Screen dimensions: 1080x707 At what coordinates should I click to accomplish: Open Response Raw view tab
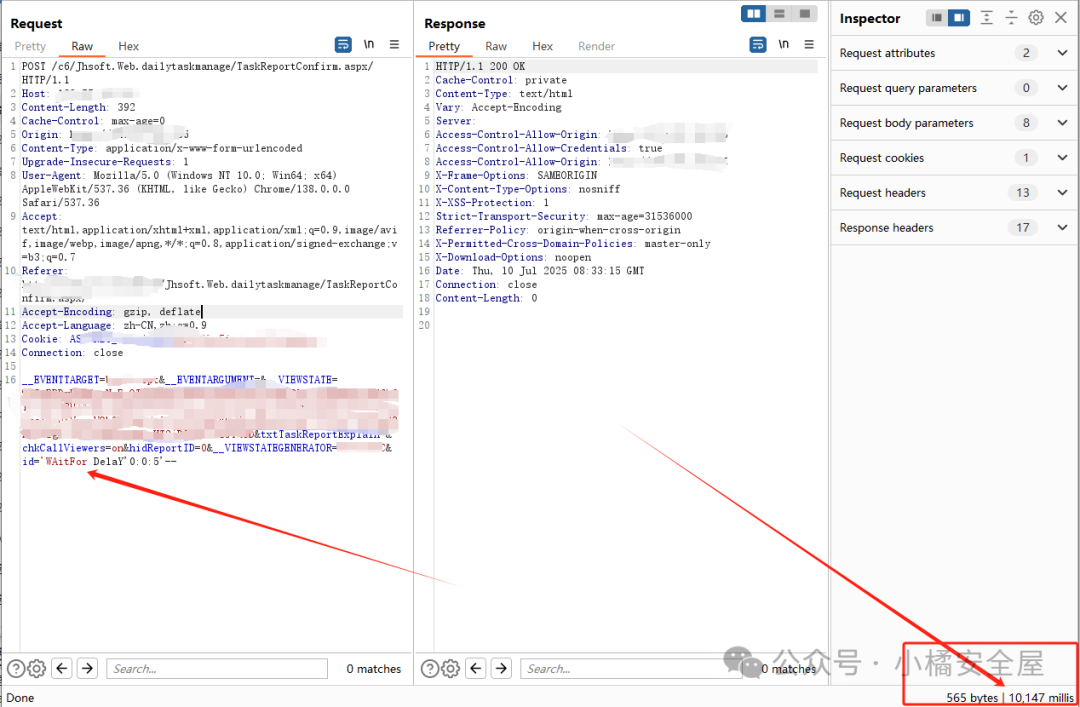tap(496, 46)
